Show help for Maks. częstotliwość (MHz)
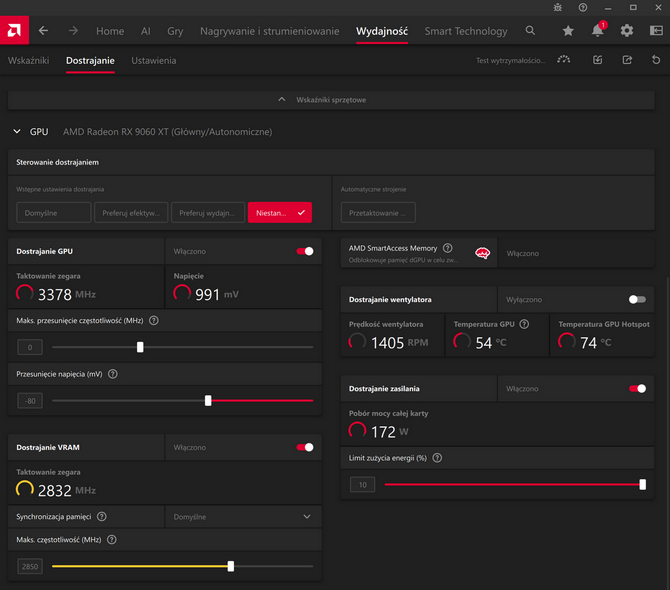Viewport: 670px width, 590px height. point(112,540)
